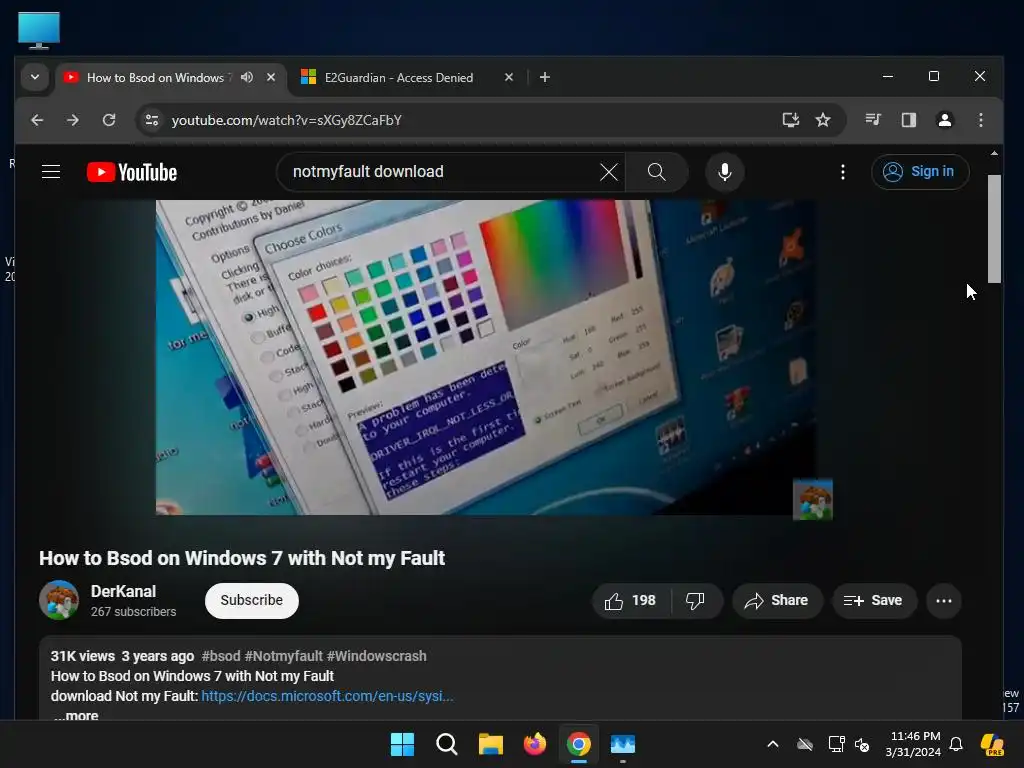Image resolution: width=1024 pixels, height=768 pixels.
Task: Like the video with thumbs-up 198
Action: [x=630, y=601]
